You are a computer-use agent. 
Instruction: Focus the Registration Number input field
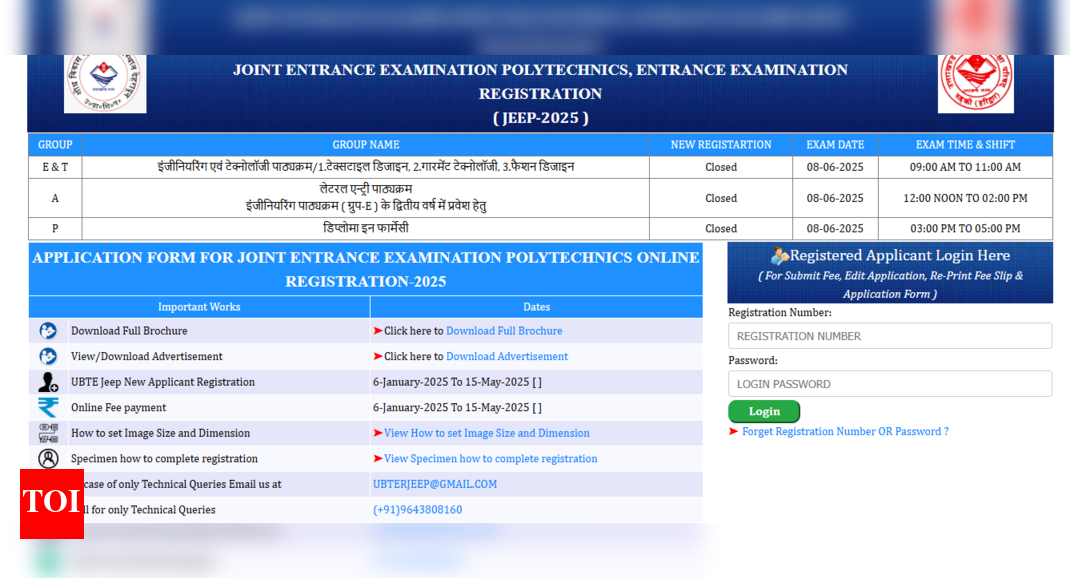[x=889, y=336]
